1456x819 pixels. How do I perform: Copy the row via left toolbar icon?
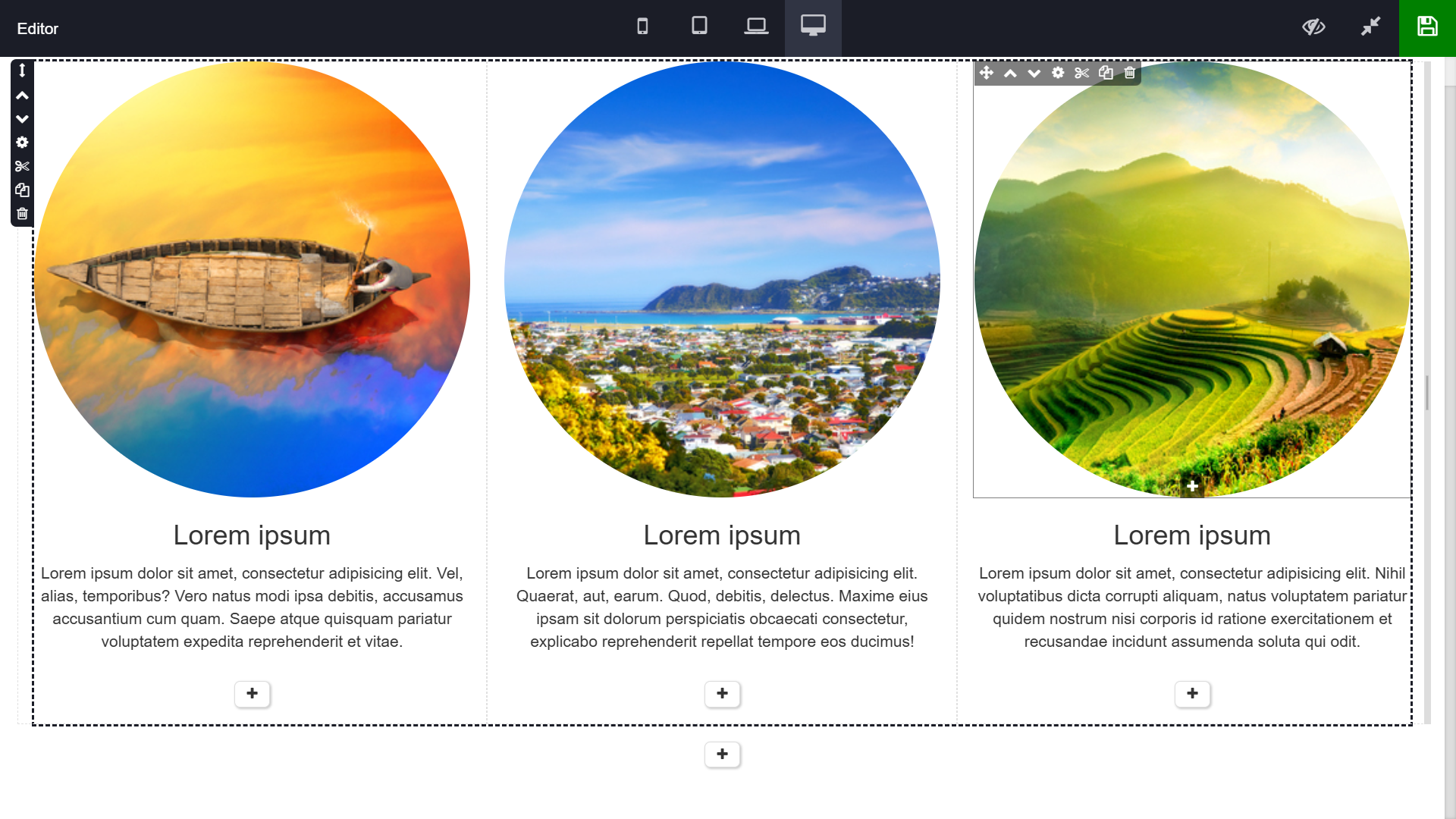click(x=22, y=190)
